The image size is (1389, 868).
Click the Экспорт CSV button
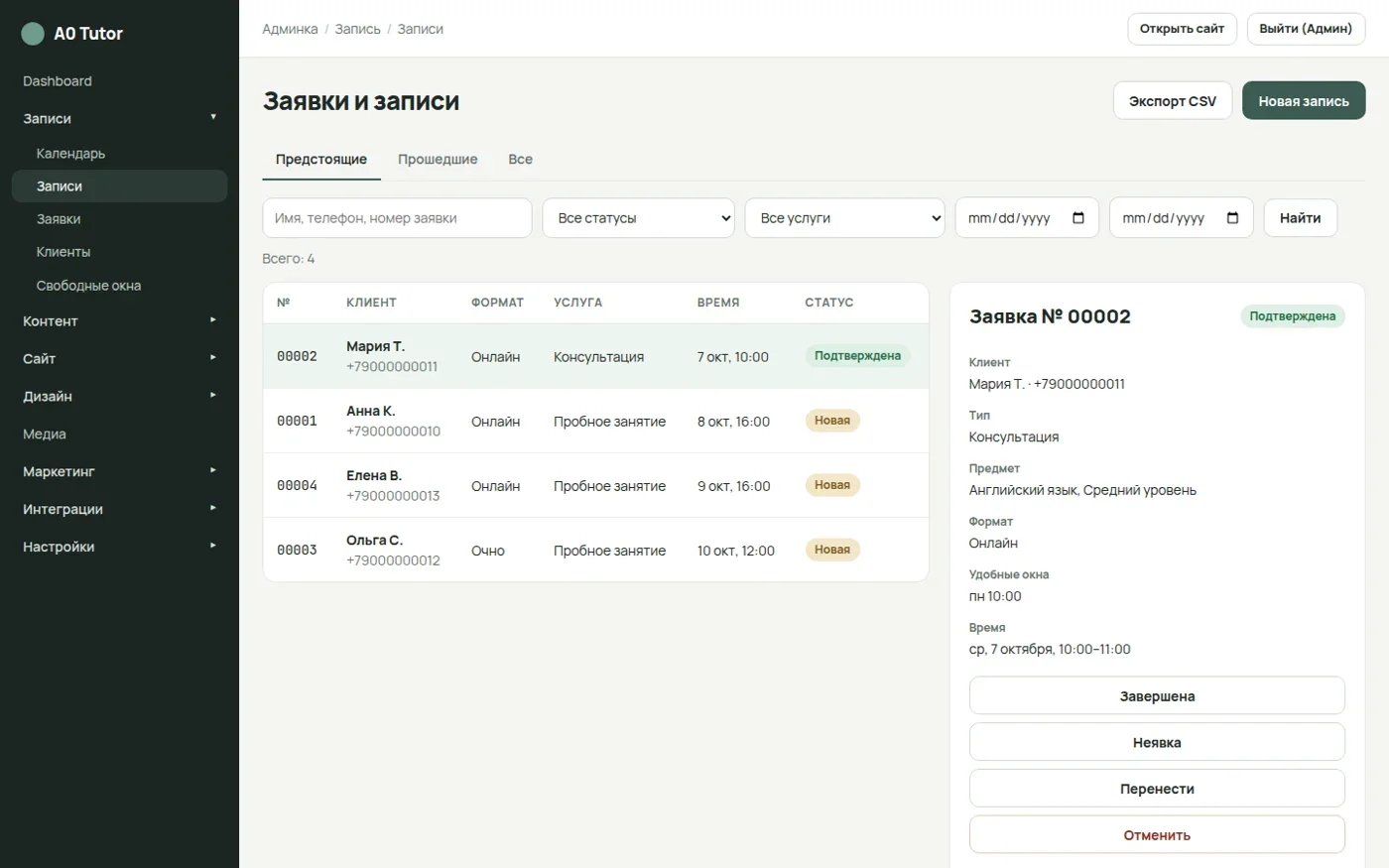[x=1173, y=101]
